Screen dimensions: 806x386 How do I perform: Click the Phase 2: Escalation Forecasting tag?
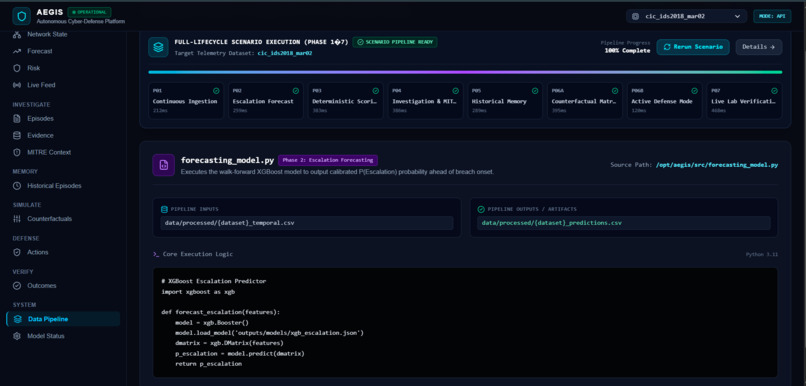(x=328, y=160)
